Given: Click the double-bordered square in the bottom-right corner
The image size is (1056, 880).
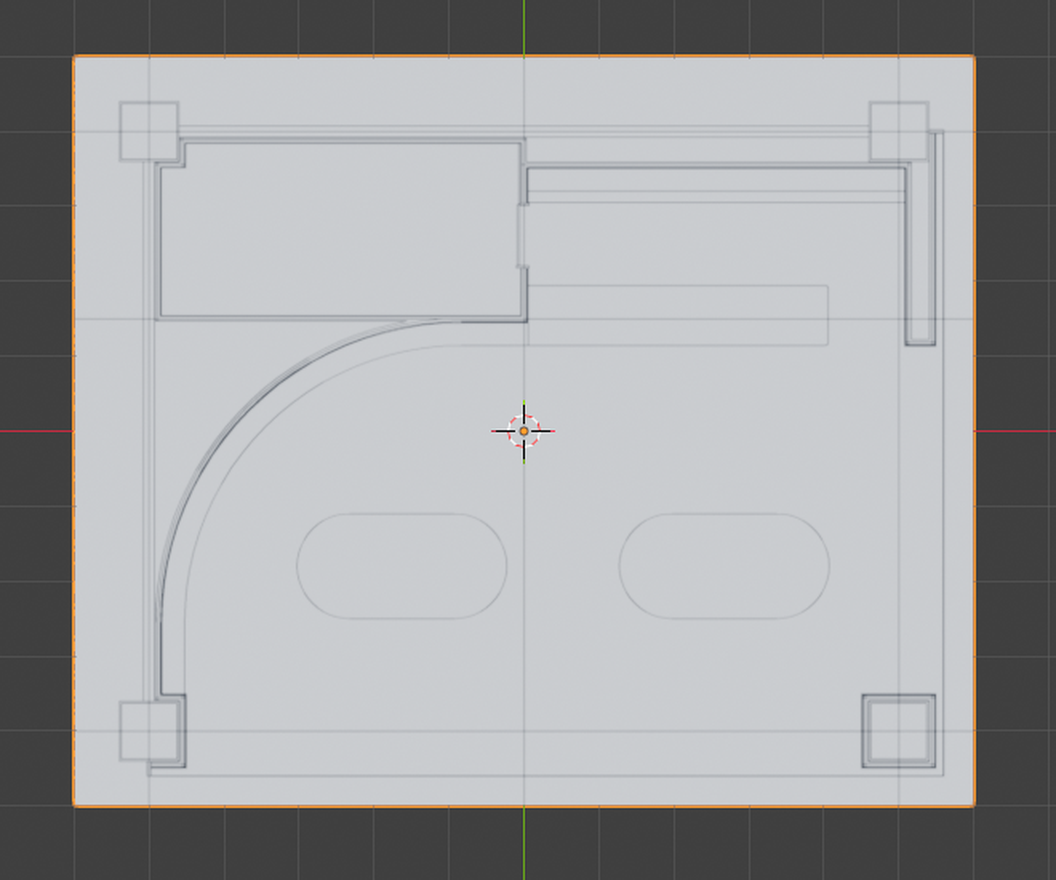Looking at the screenshot, I should coord(899,731).
